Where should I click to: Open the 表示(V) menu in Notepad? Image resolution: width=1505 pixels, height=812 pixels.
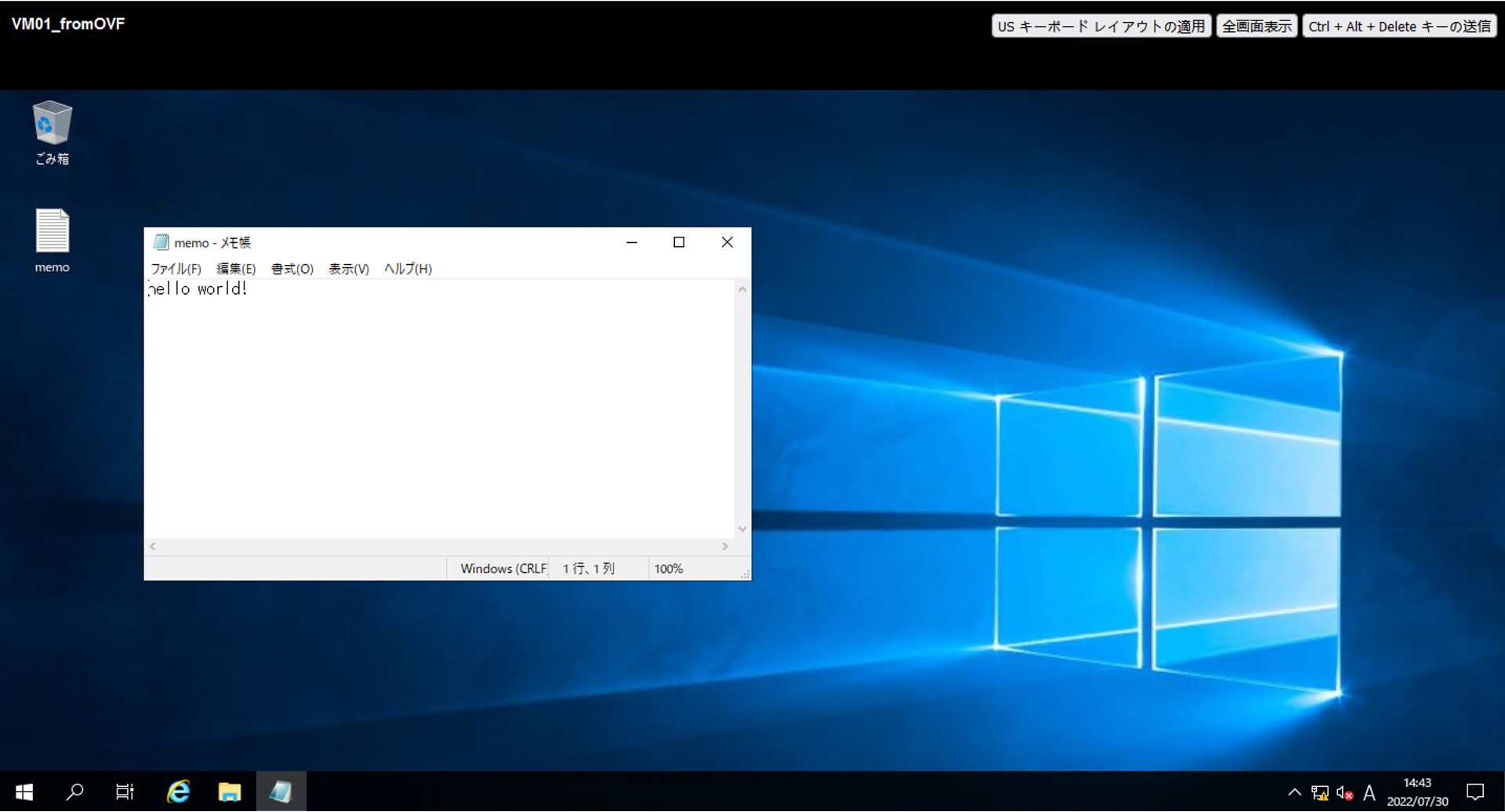coord(349,269)
